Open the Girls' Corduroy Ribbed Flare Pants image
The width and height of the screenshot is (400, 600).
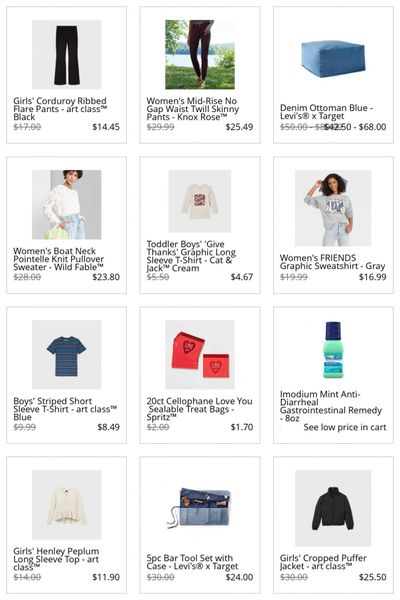point(67,55)
